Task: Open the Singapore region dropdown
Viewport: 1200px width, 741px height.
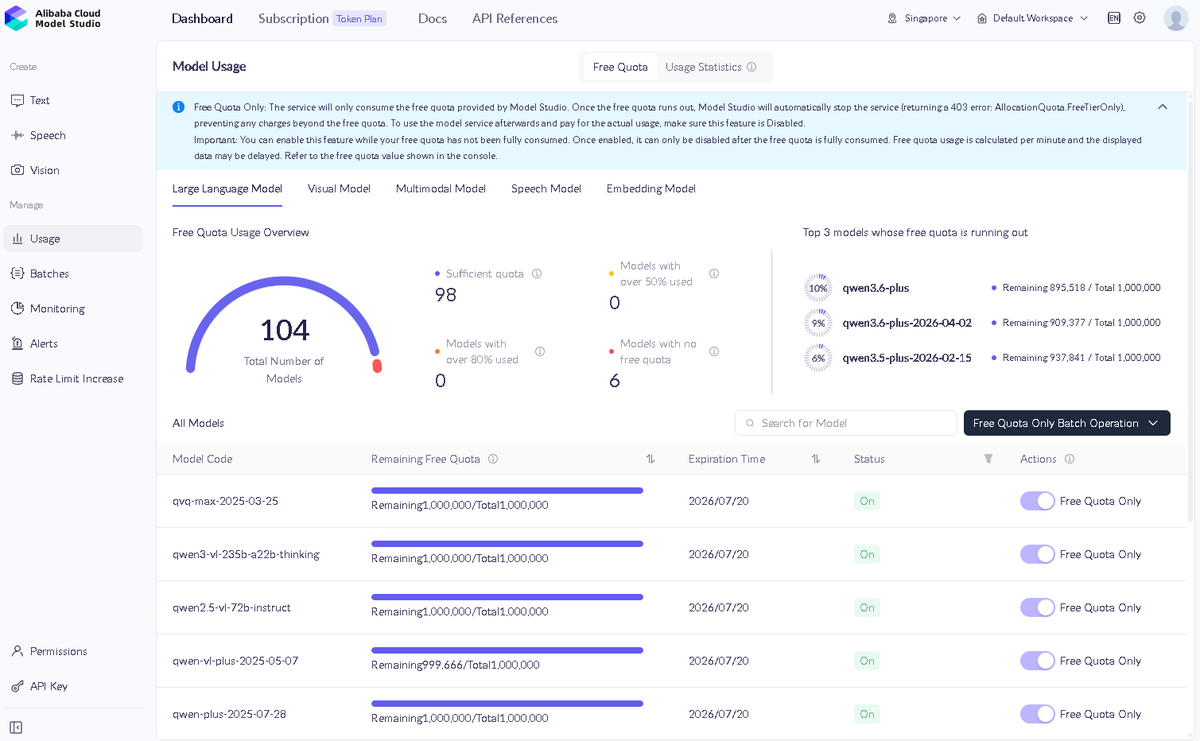Action: pyautogui.click(x=924, y=18)
